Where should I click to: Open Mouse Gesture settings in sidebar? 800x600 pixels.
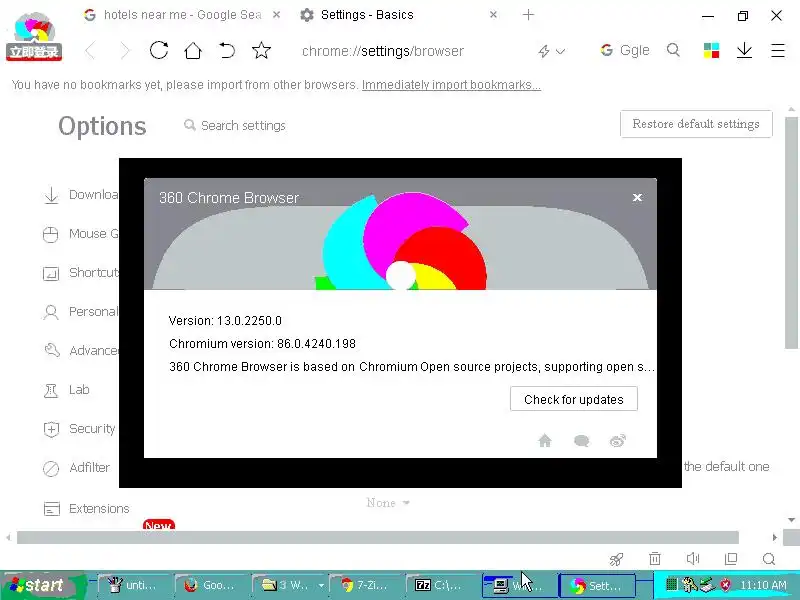[x=81, y=234]
